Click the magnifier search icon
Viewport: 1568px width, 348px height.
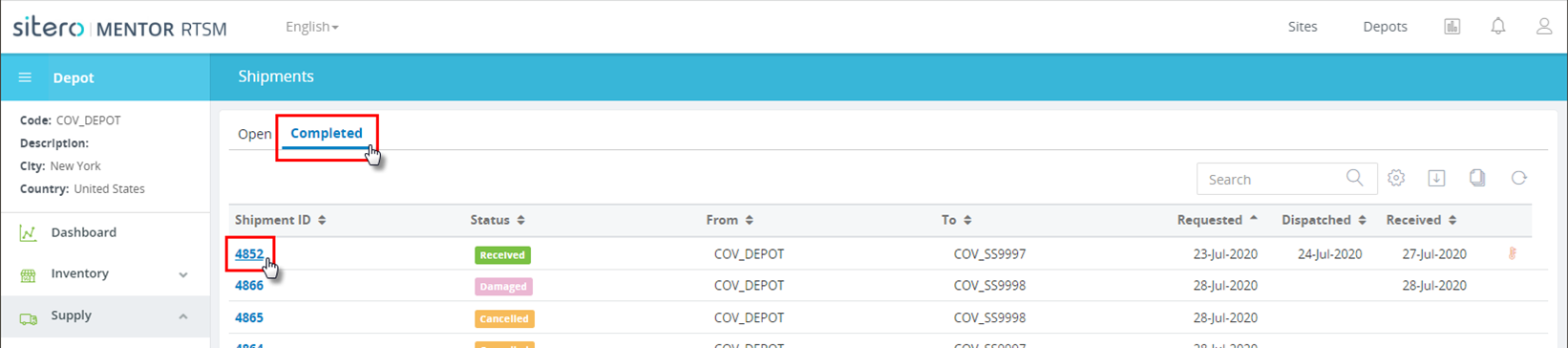[x=1354, y=178]
